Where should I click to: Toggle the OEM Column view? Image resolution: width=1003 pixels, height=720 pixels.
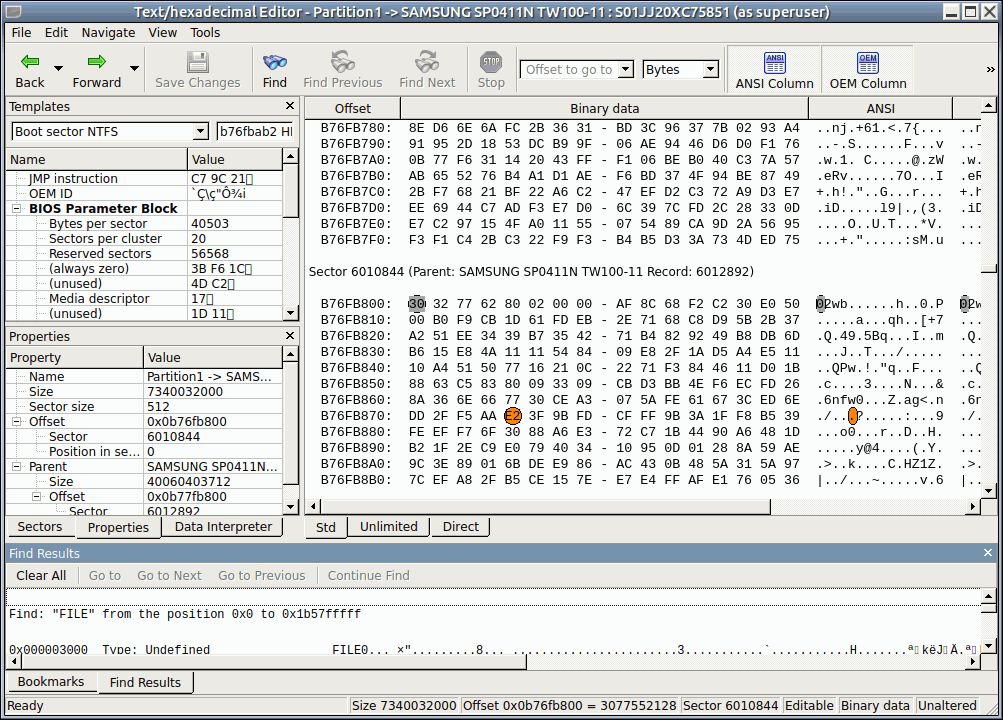click(867, 70)
